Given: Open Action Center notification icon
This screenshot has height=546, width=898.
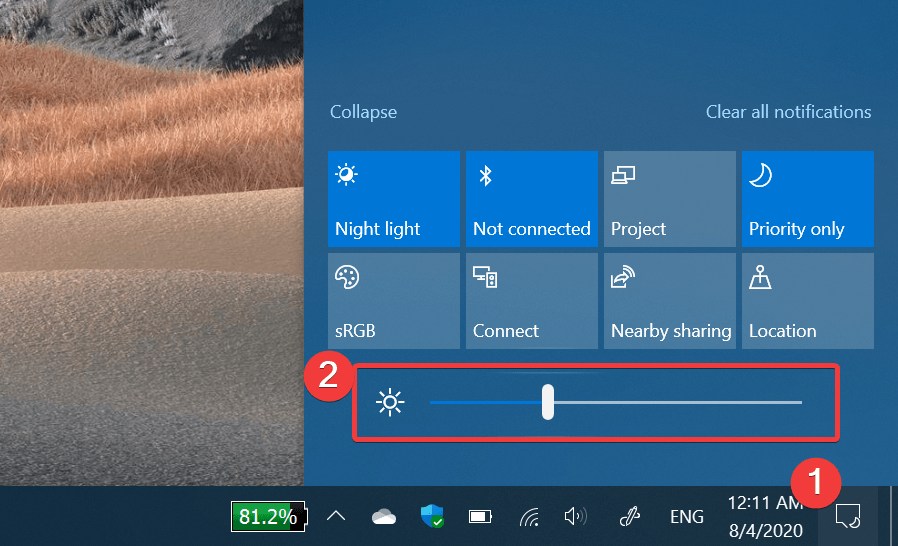Looking at the screenshot, I should click(x=848, y=516).
